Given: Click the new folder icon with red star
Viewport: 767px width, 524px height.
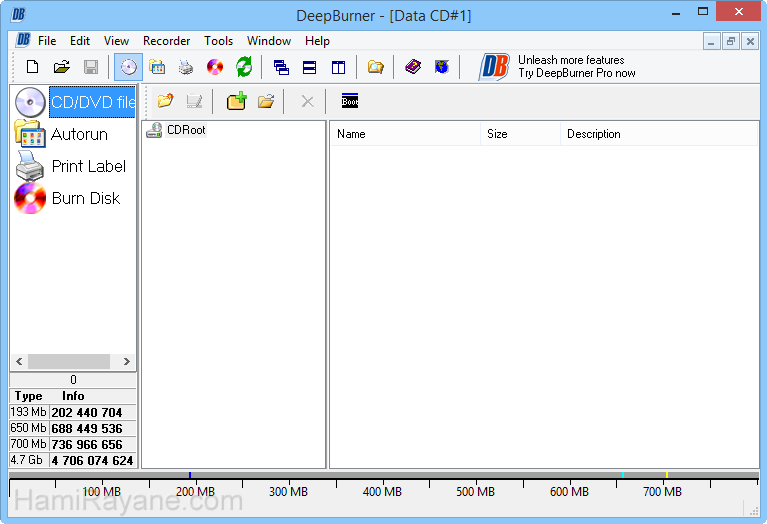Looking at the screenshot, I should pyautogui.click(x=165, y=101).
